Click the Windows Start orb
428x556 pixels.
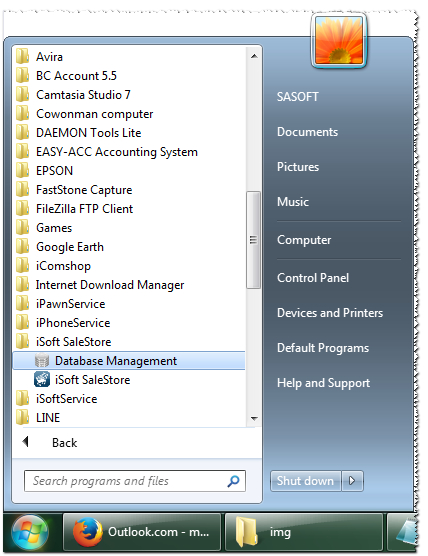30,532
